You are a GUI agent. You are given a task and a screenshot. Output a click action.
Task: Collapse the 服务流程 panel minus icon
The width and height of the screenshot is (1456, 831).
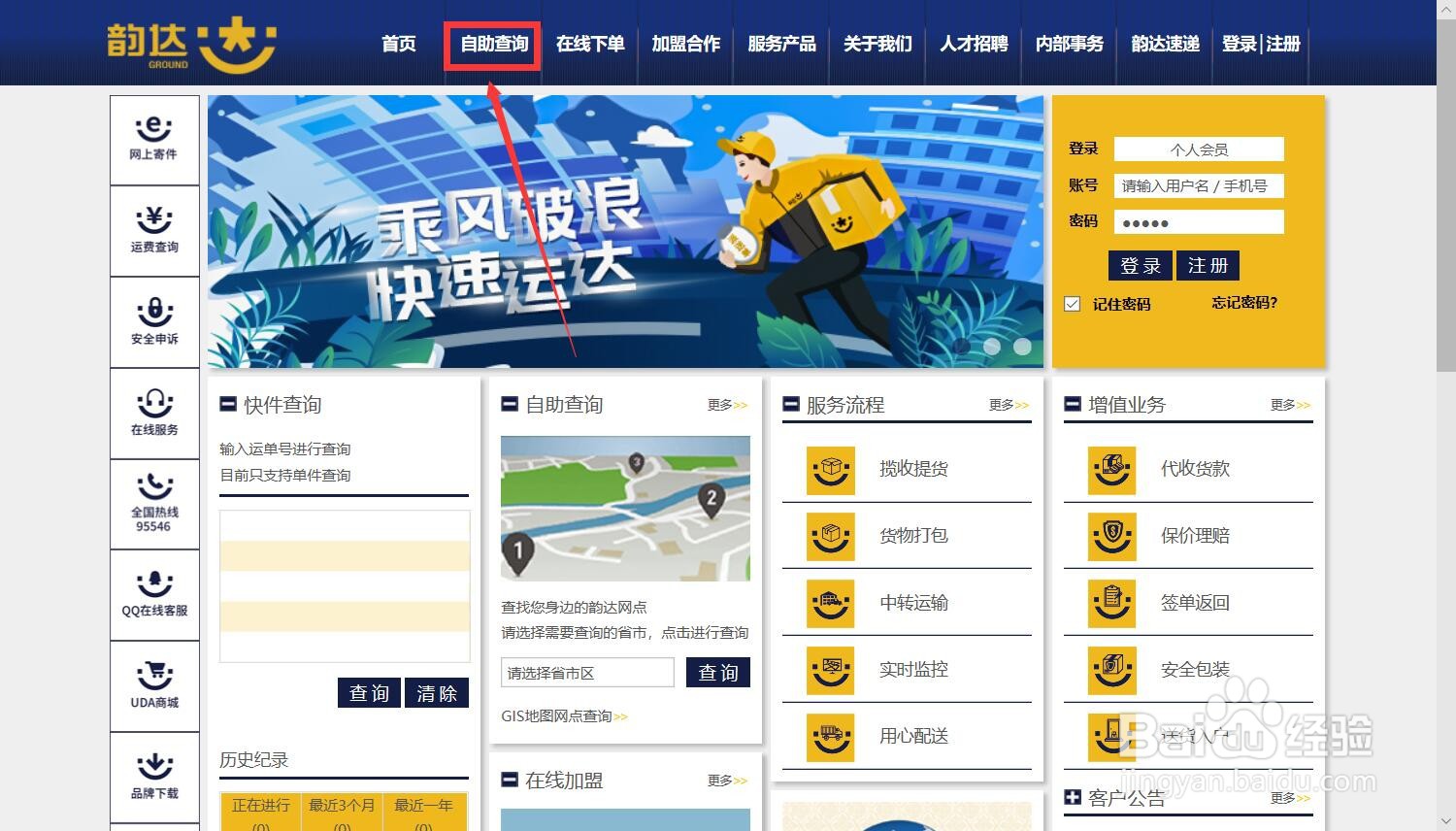click(x=791, y=404)
